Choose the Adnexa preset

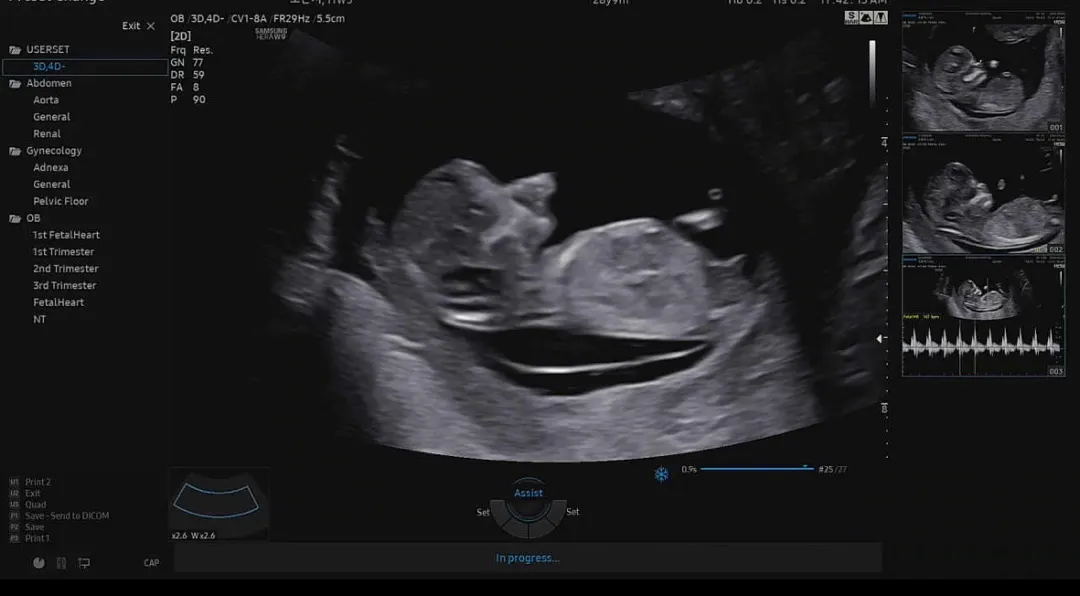(x=50, y=167)
